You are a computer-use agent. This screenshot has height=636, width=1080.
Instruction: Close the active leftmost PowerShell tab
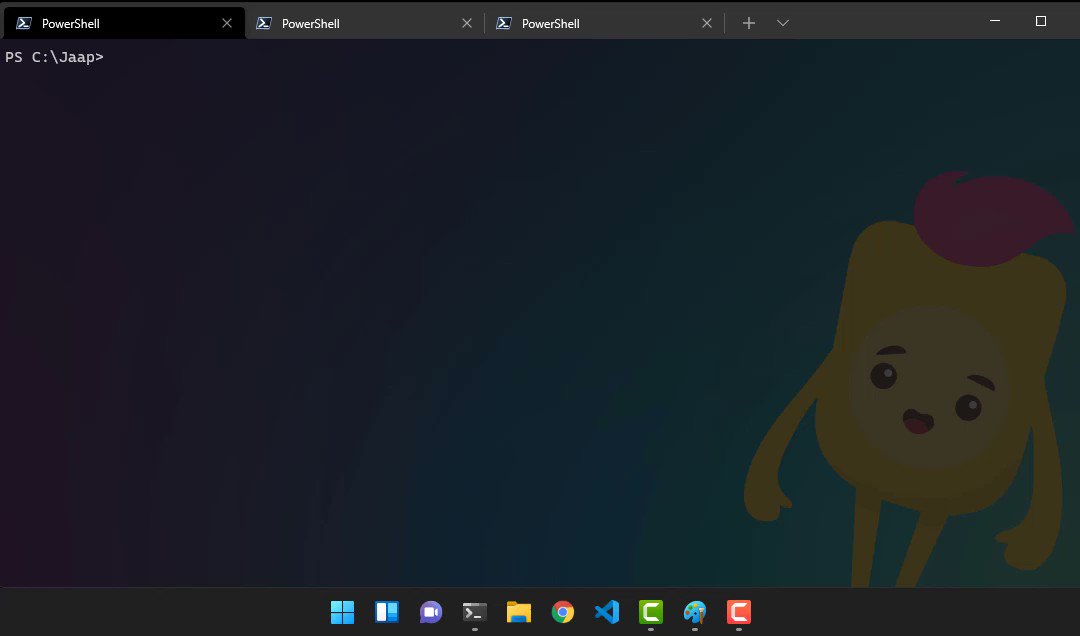(227, 23)
